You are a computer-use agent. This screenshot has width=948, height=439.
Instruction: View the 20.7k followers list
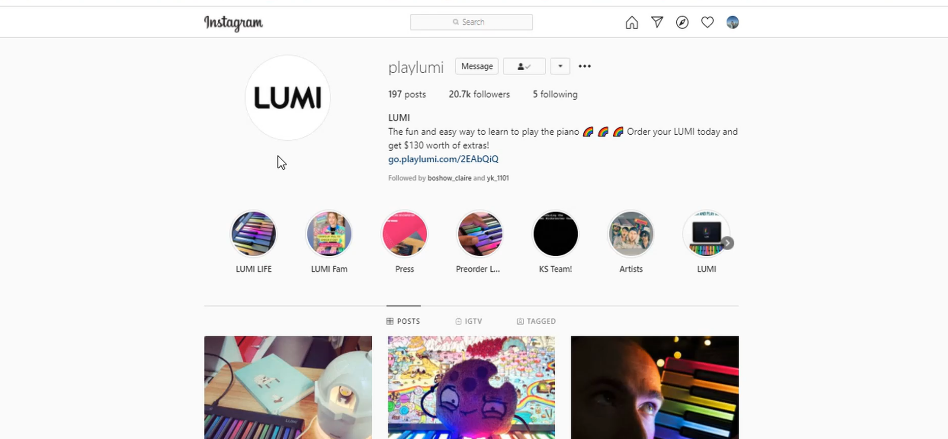pyautogui.click(x=479, y=94)
